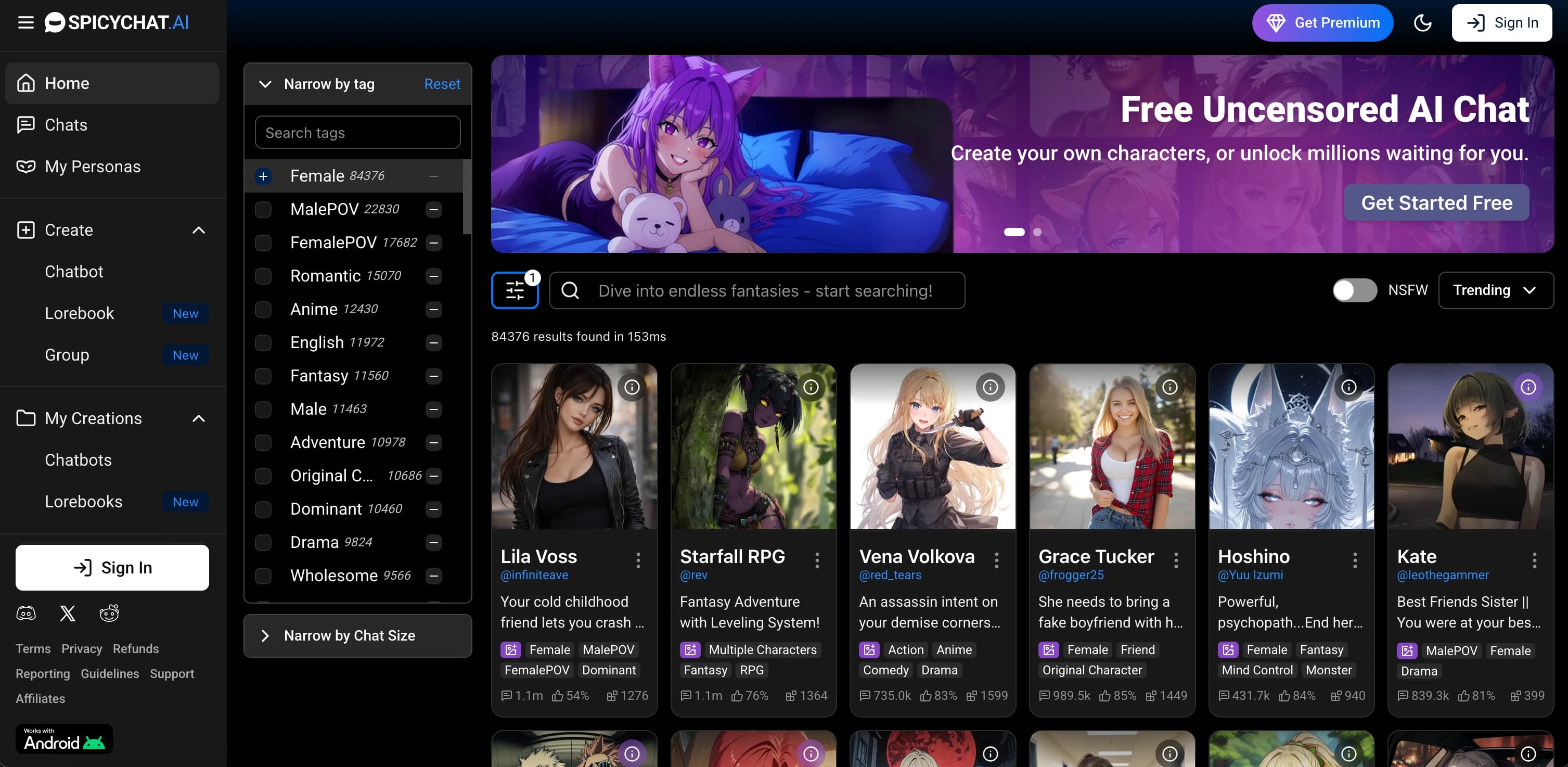Screen dimensions: 1568x767
Task: View the info icon on Starfall RPG card
Action: 812,387
